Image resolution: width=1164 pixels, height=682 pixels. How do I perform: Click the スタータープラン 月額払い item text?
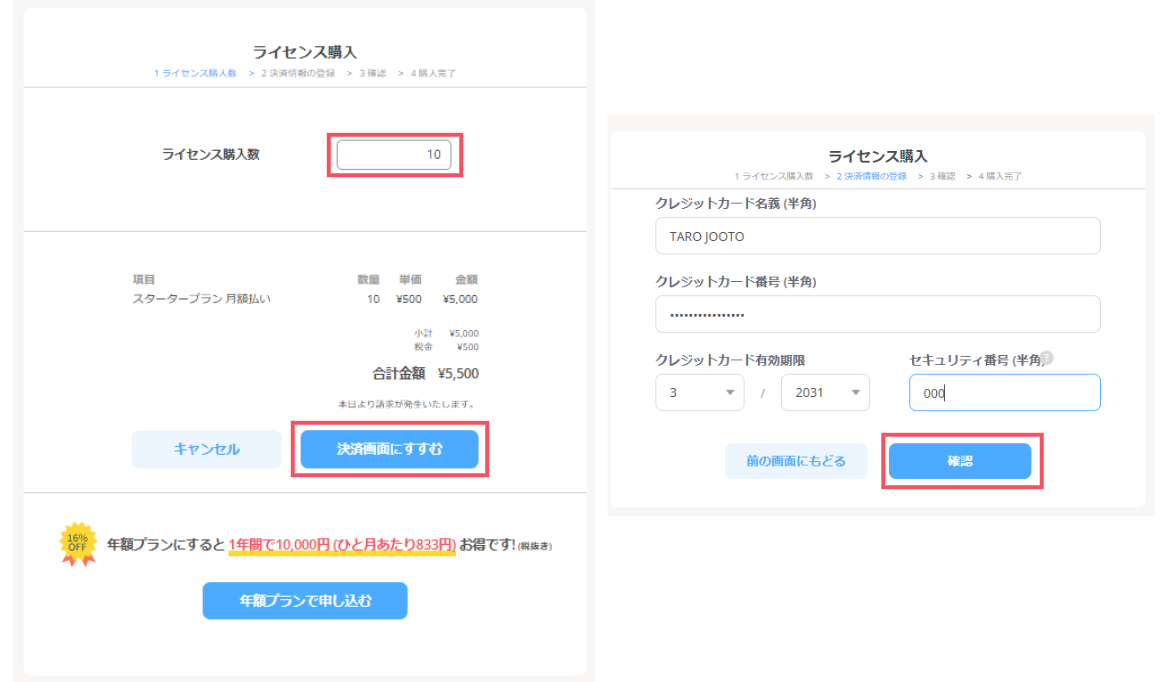coord(201,299)
